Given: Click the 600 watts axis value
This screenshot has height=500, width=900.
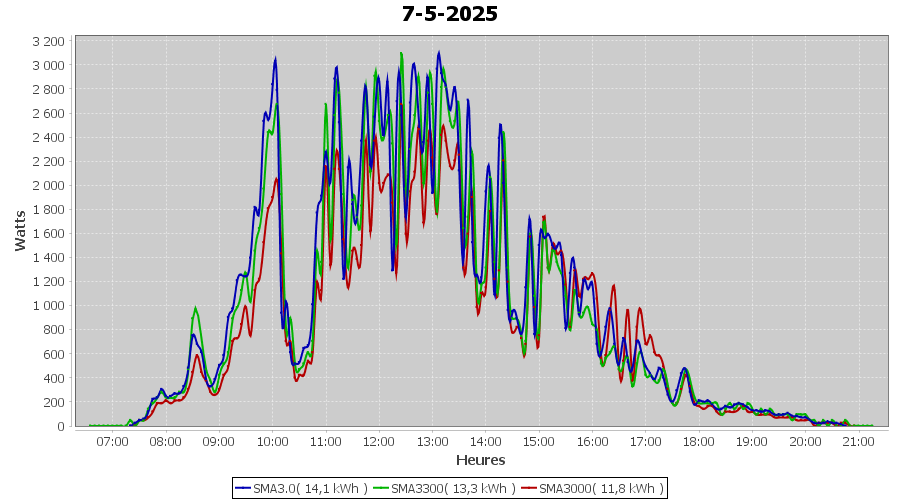Looking at the screenshot, I should pyautogui.click(x=55, y=354).
